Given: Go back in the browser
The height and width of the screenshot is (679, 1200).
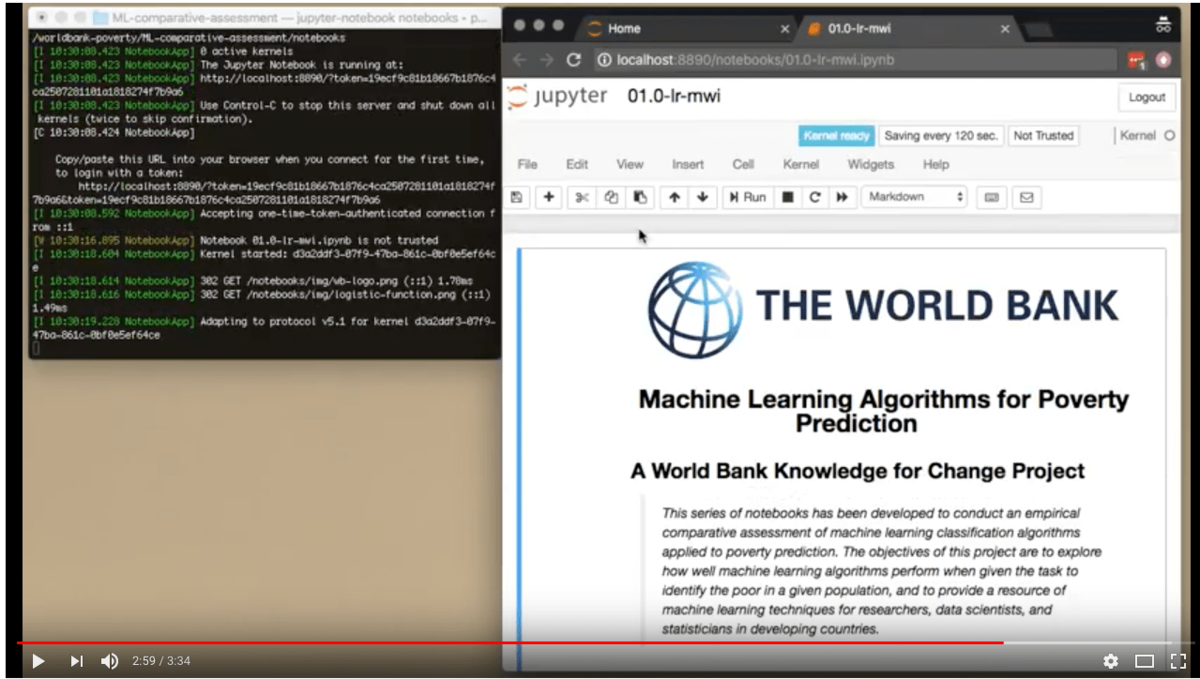Looking at the screenshot, I should click(520, 60).
